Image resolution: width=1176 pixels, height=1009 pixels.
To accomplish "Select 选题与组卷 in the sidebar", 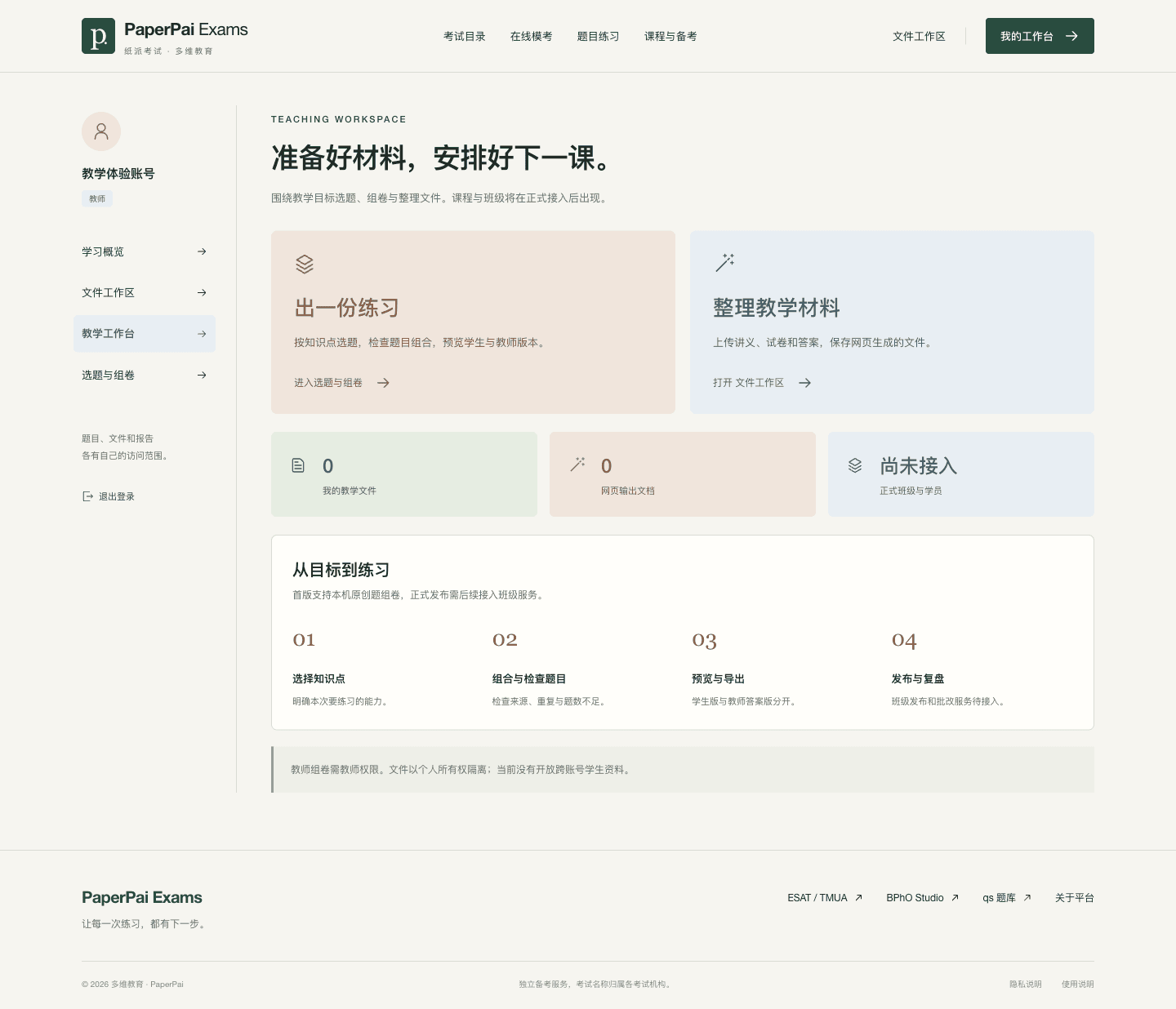I will pos(145,375).
